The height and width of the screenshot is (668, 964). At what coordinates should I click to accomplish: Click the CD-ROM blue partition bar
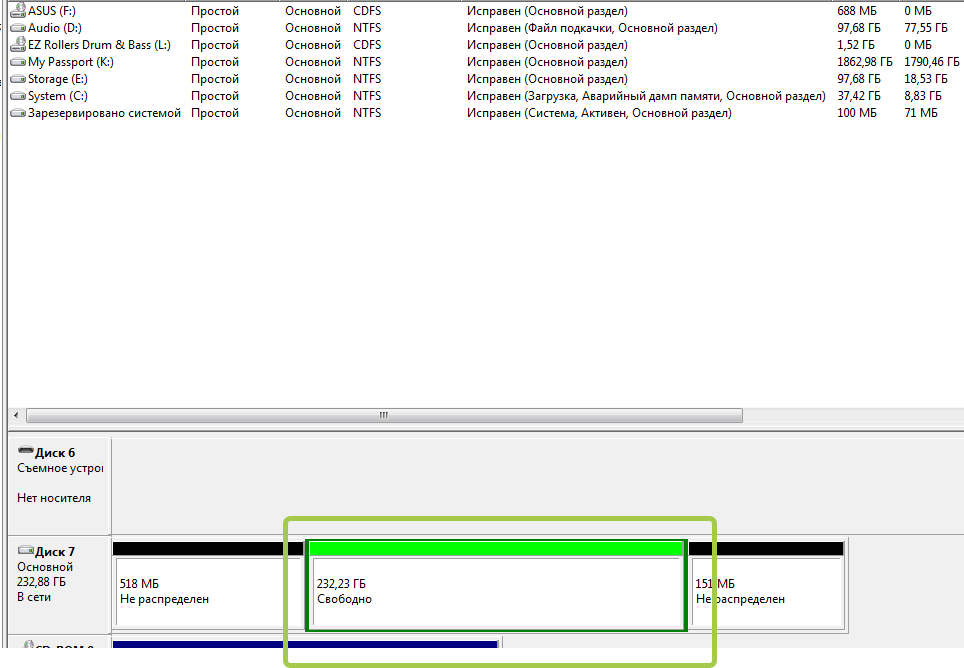(x=305, y=644)
